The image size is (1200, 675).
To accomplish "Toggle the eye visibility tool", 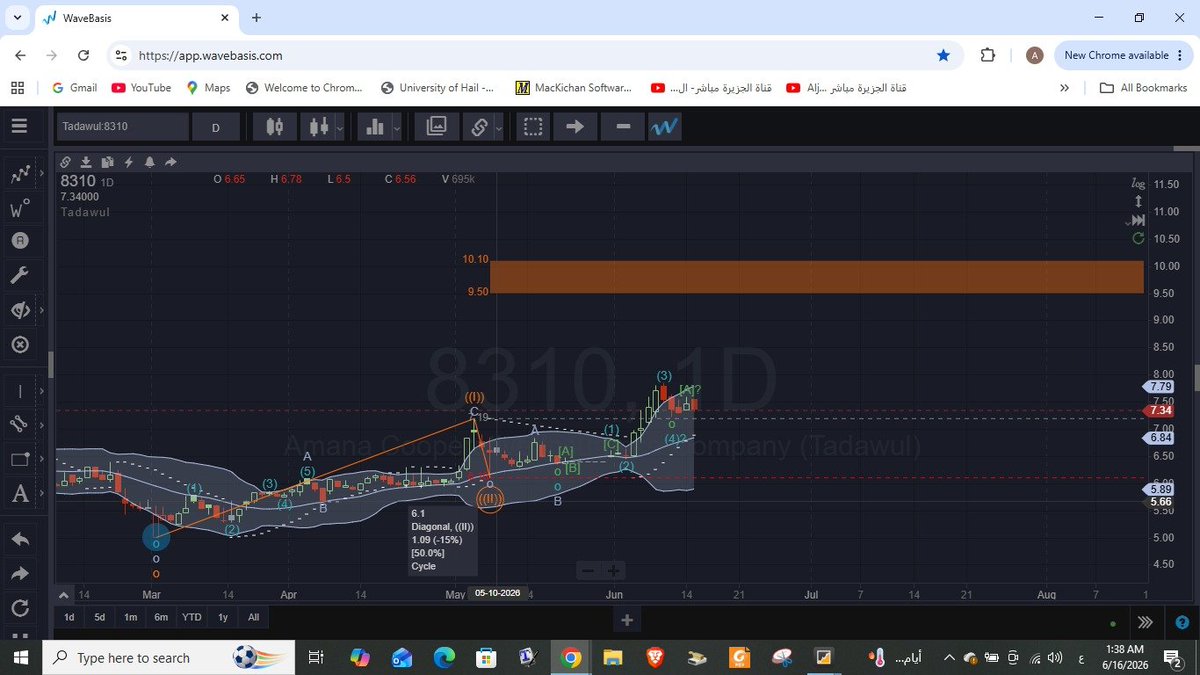I will coord(19,310).
